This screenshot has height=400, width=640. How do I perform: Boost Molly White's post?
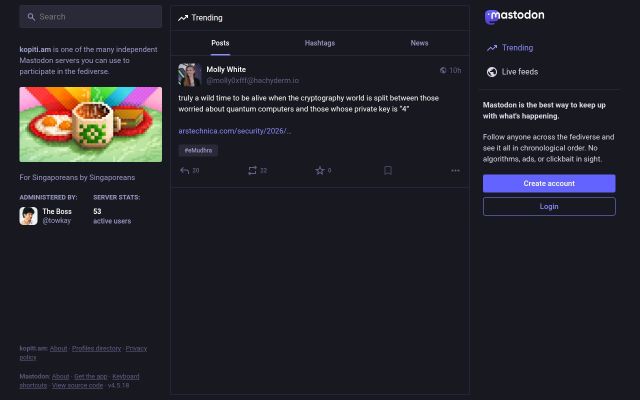click(x=252, y=171)
